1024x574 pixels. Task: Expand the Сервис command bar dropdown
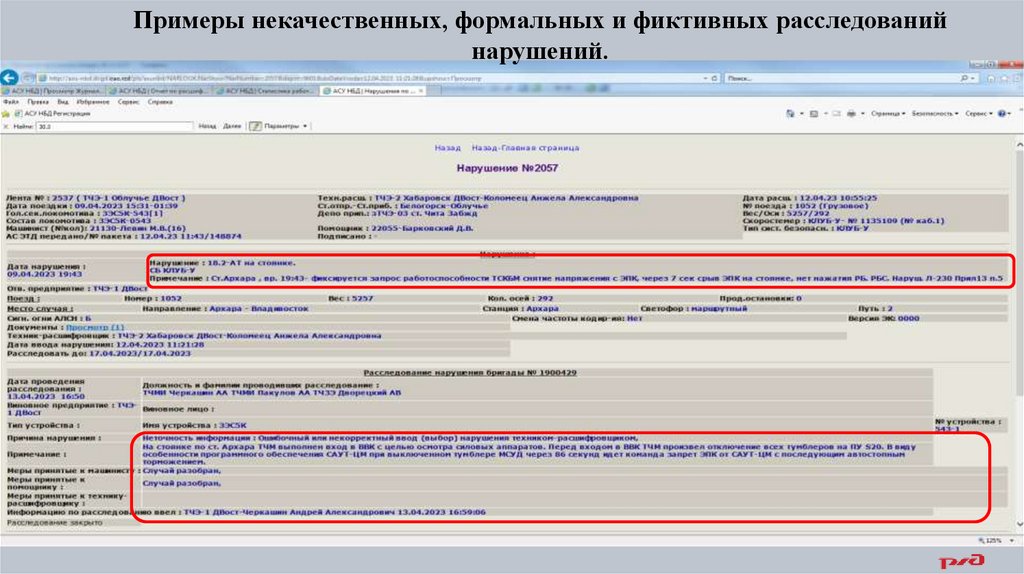(x=978, y=114)
